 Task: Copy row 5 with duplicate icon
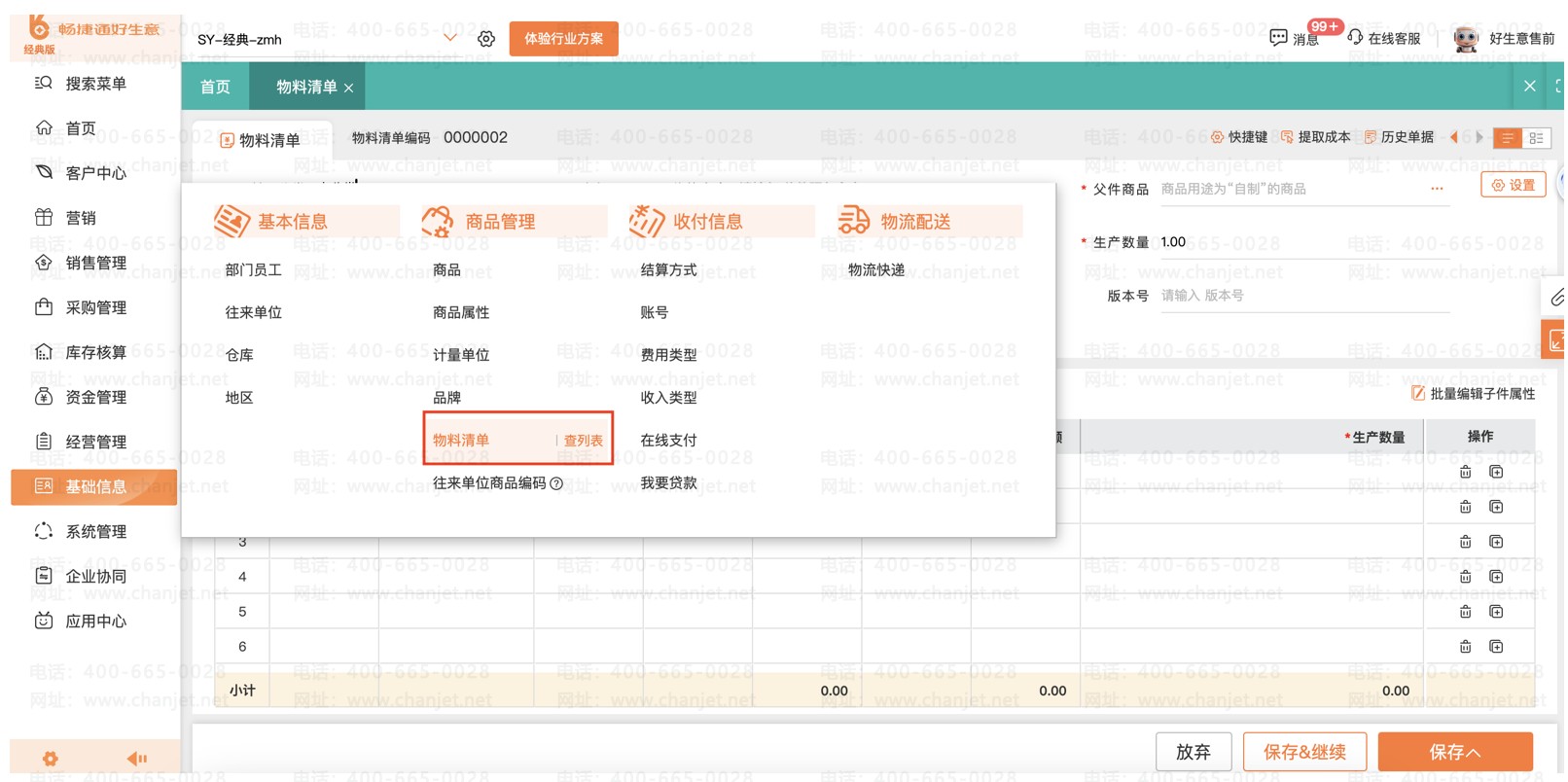click(1496, 612)
